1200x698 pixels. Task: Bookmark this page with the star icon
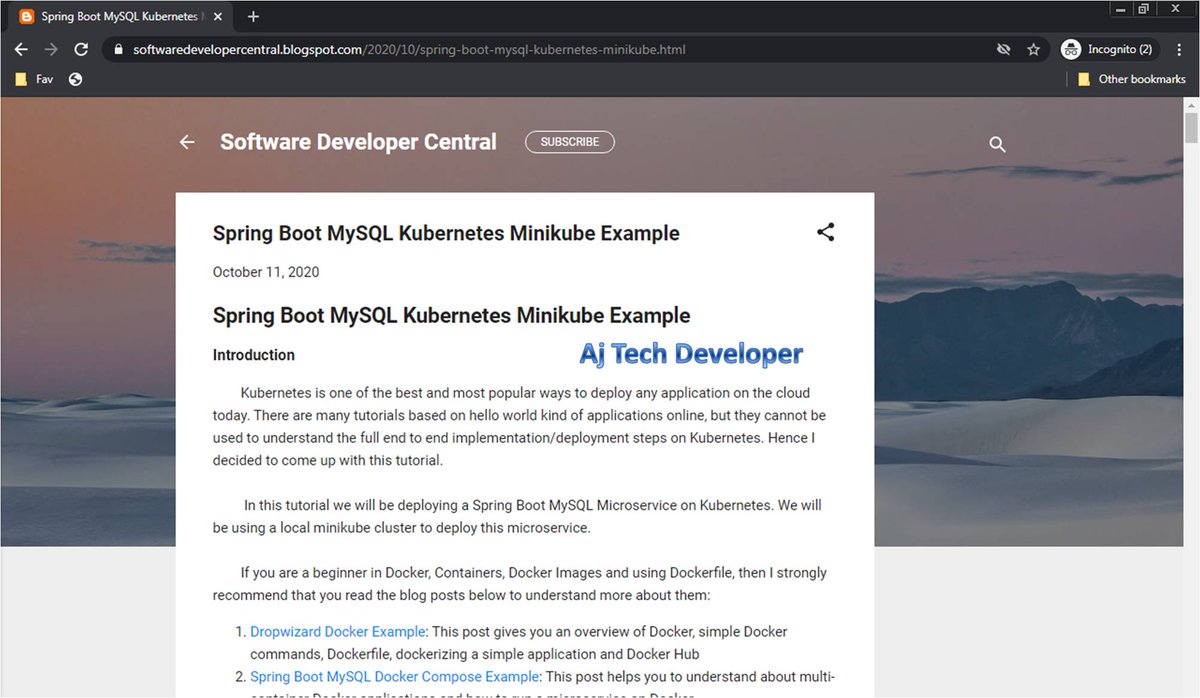(1032, 48)
